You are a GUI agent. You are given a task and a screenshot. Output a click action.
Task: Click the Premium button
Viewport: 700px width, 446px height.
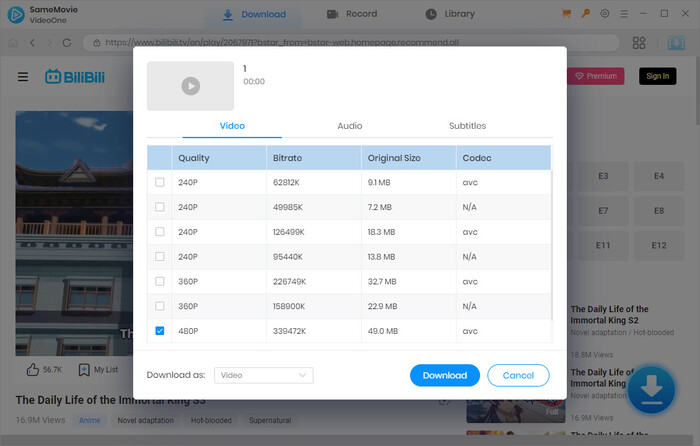(596, 76)
